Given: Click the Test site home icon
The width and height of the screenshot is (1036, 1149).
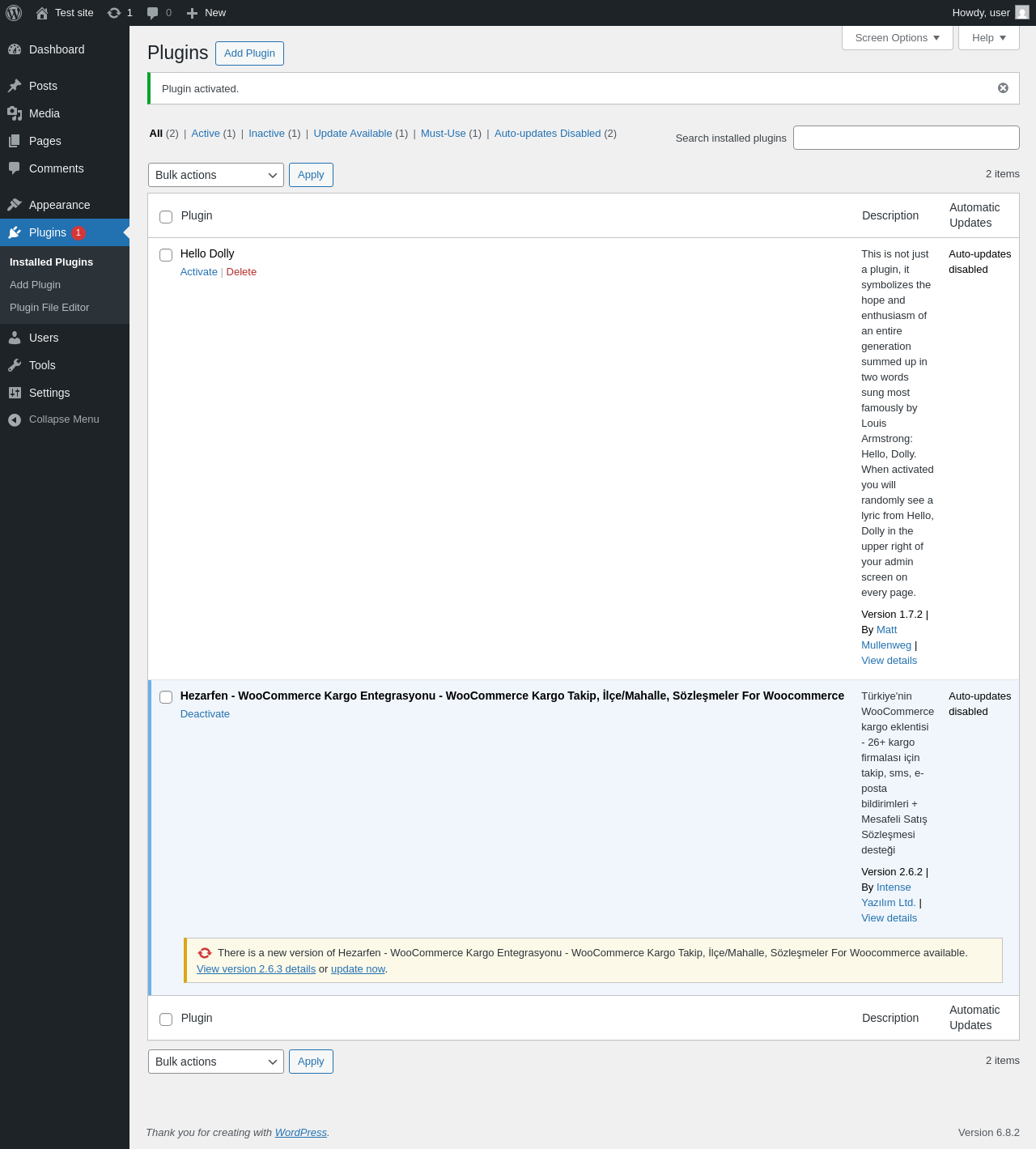Looking at the screenshot, I should tap(42, 13).
